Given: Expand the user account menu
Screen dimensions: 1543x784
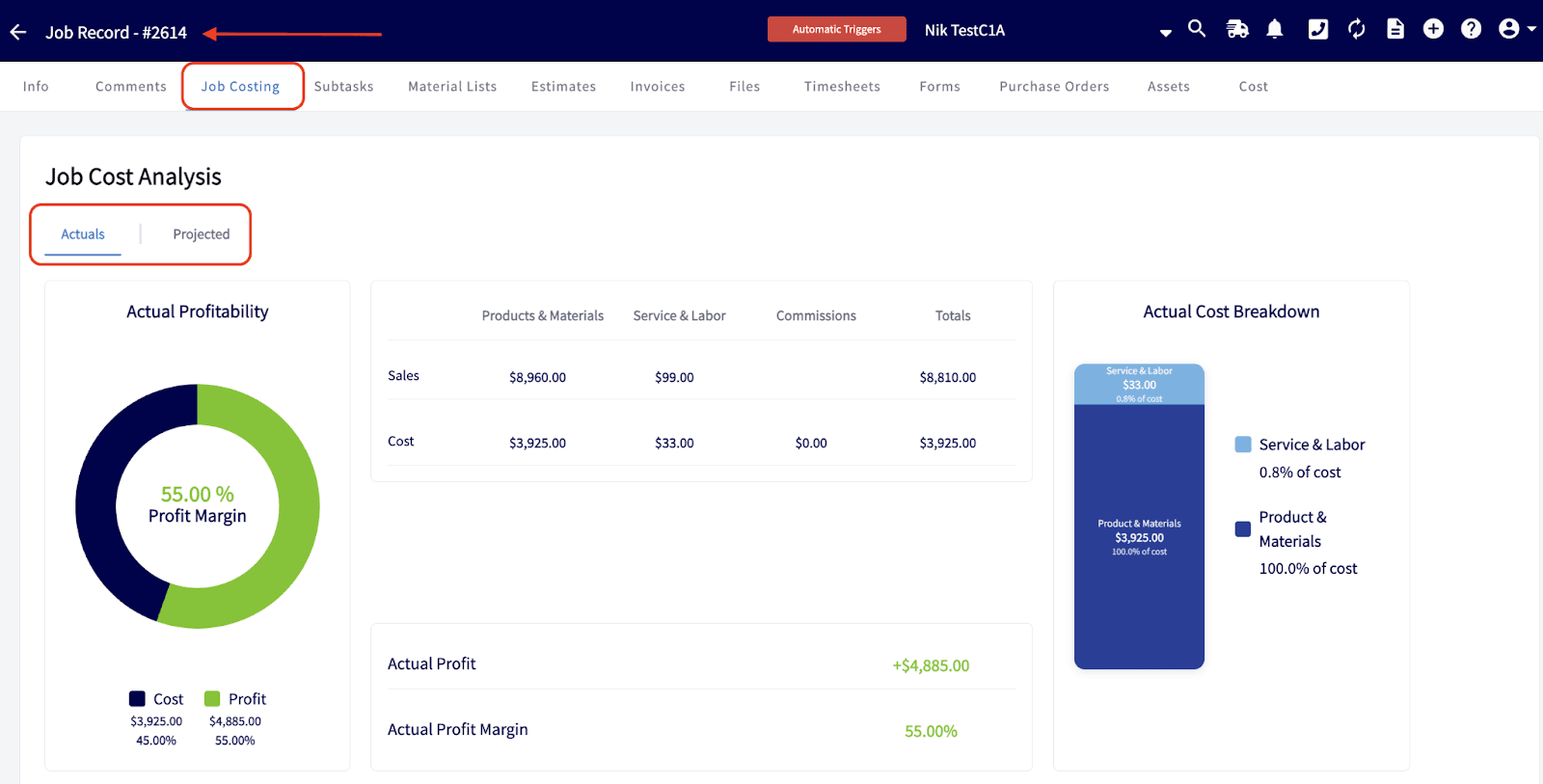Looking at the screenshot, I should click(1515, 29).
